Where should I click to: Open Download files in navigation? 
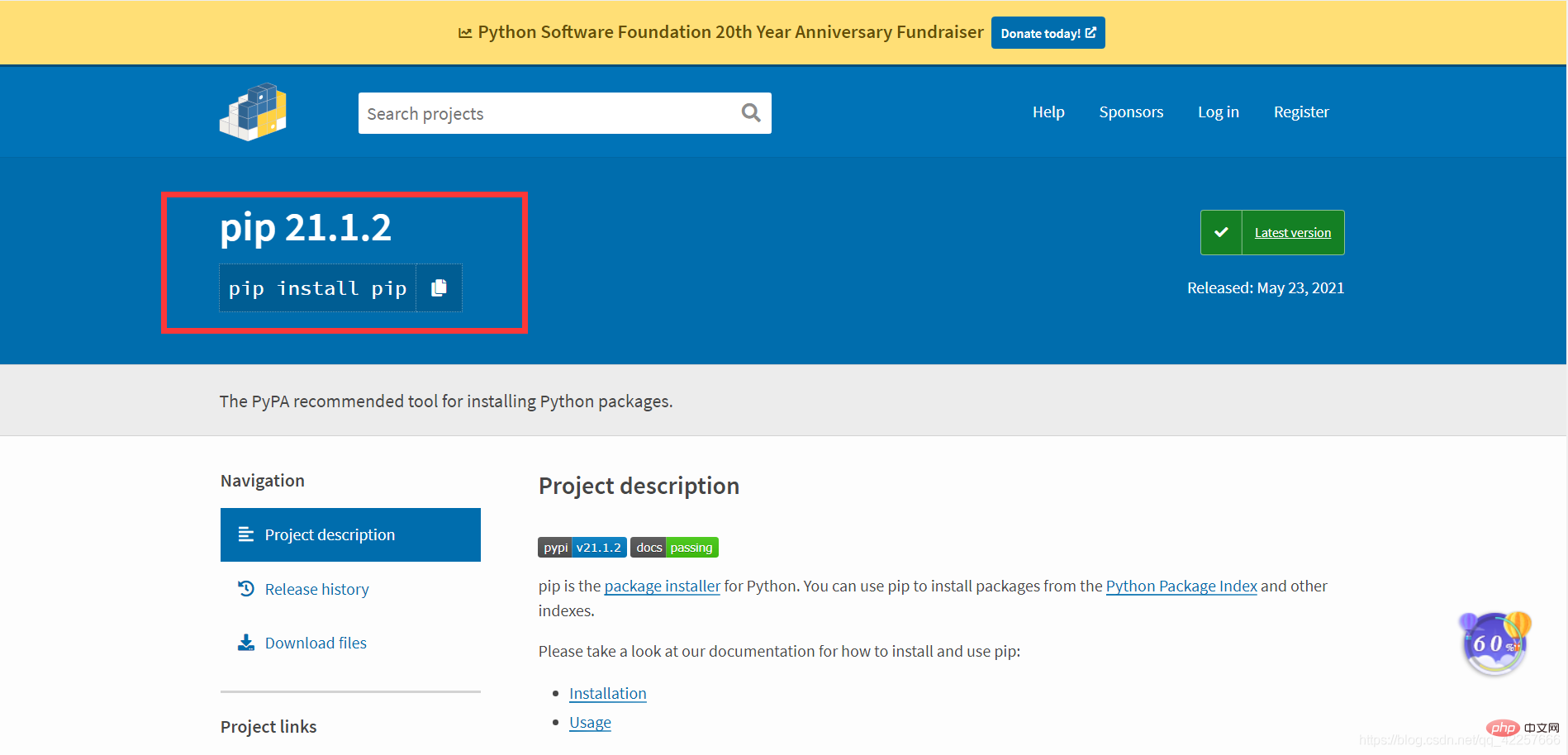[316, 643]
